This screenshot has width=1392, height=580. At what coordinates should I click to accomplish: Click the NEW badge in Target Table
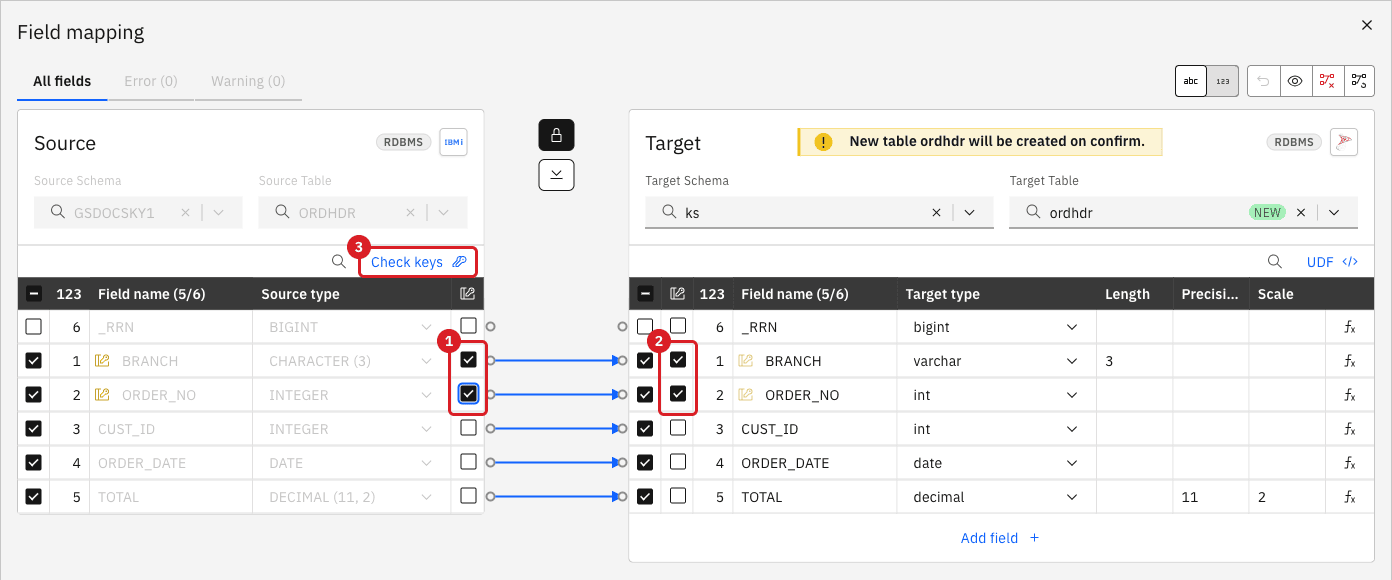1267,212
